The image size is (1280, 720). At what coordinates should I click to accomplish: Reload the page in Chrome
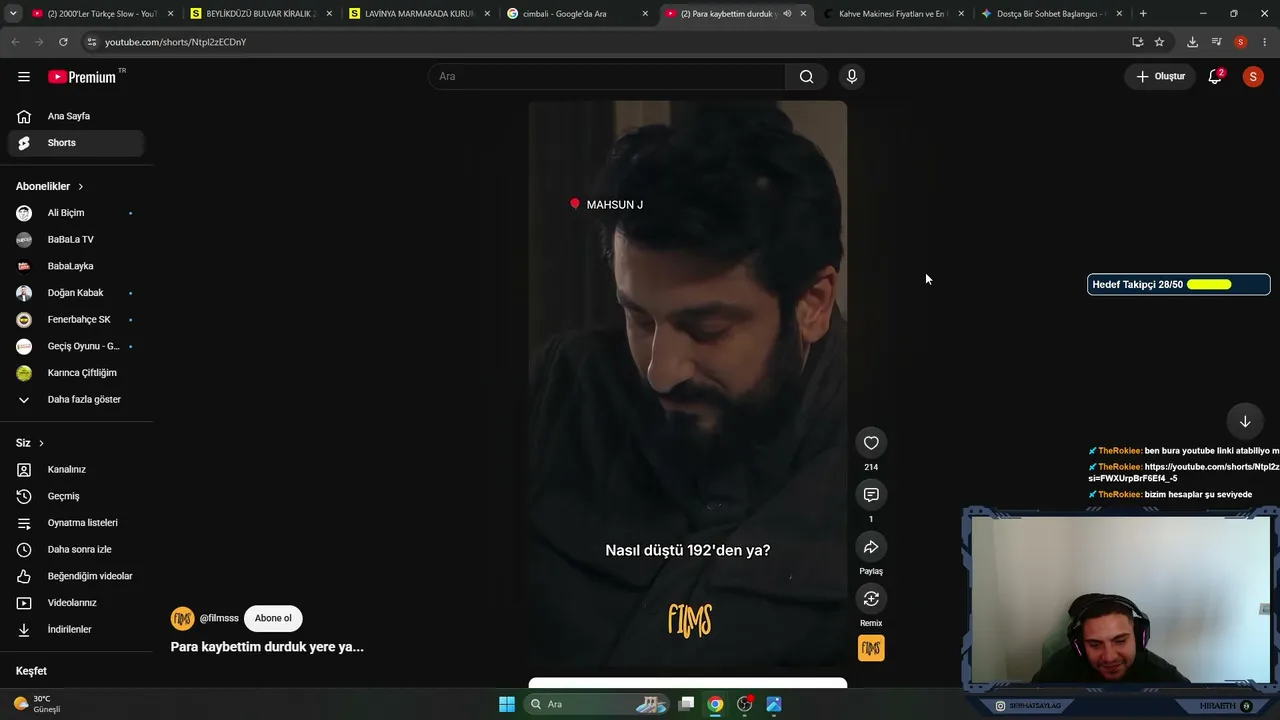[63, 42]
